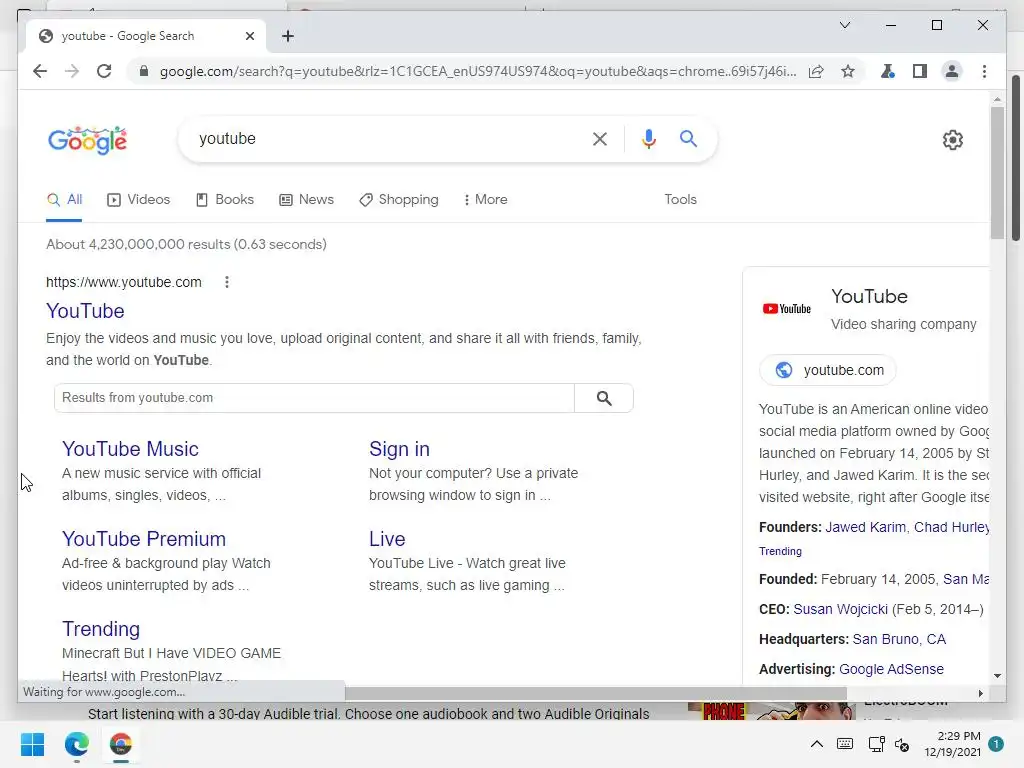Open the side panel icon
The height and width of the screenshot is (768, 1024).
(x=920, y=71)
